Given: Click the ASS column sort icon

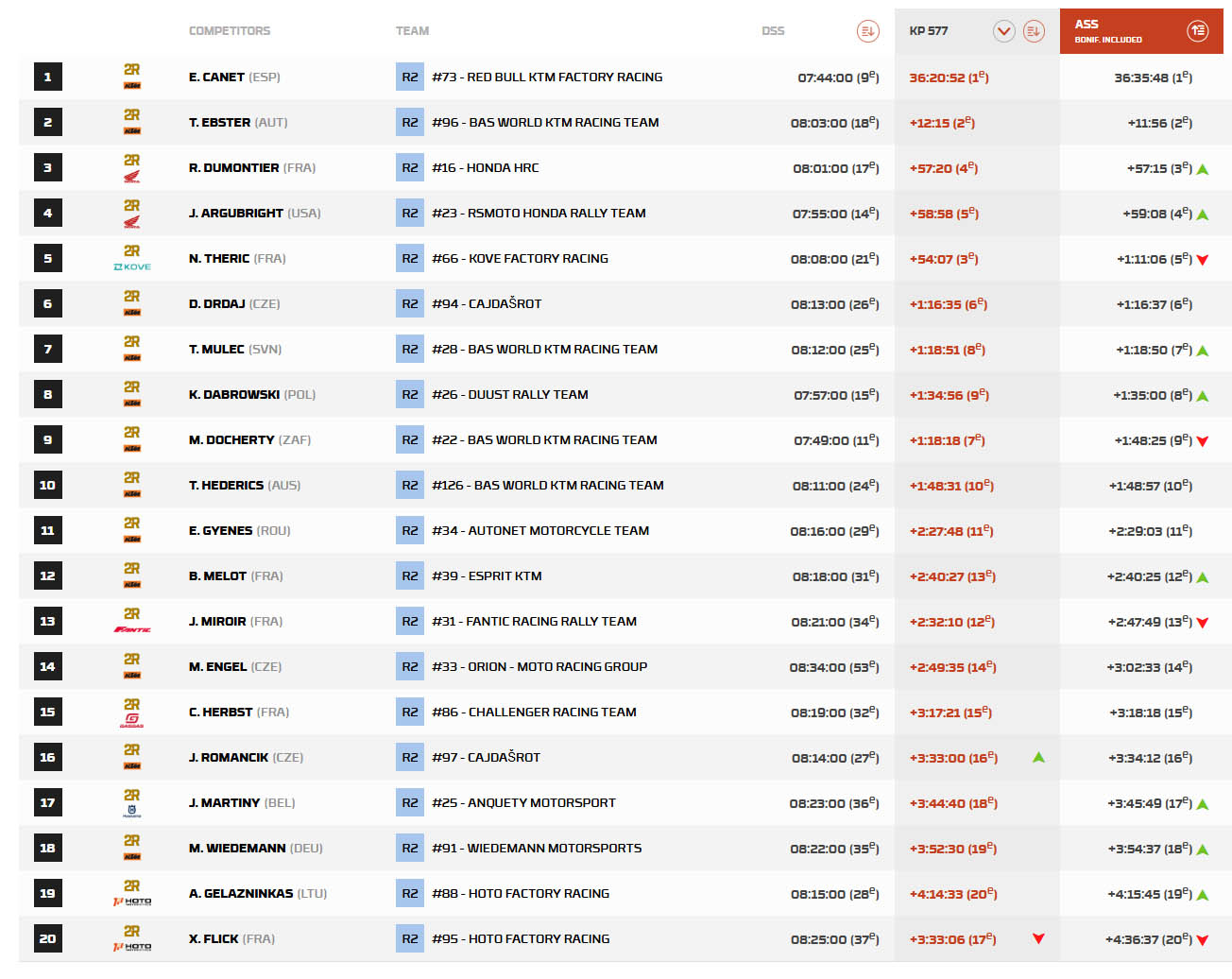Looking at the screenshot, I should tap(1197, 31).
